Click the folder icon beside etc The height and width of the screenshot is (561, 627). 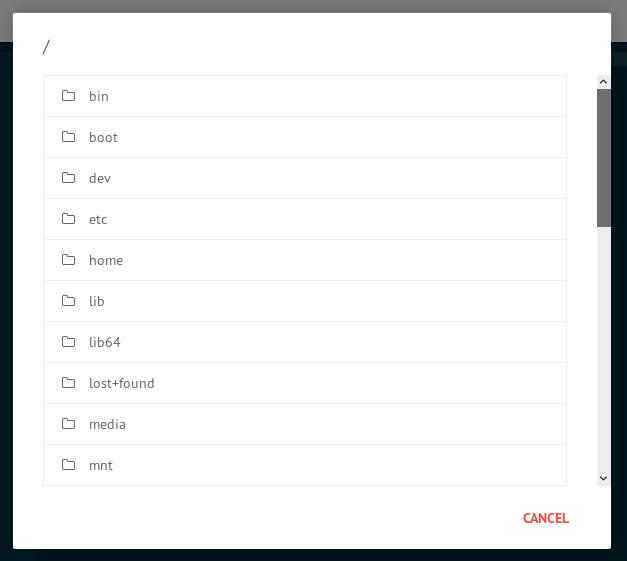click(69, 219)
